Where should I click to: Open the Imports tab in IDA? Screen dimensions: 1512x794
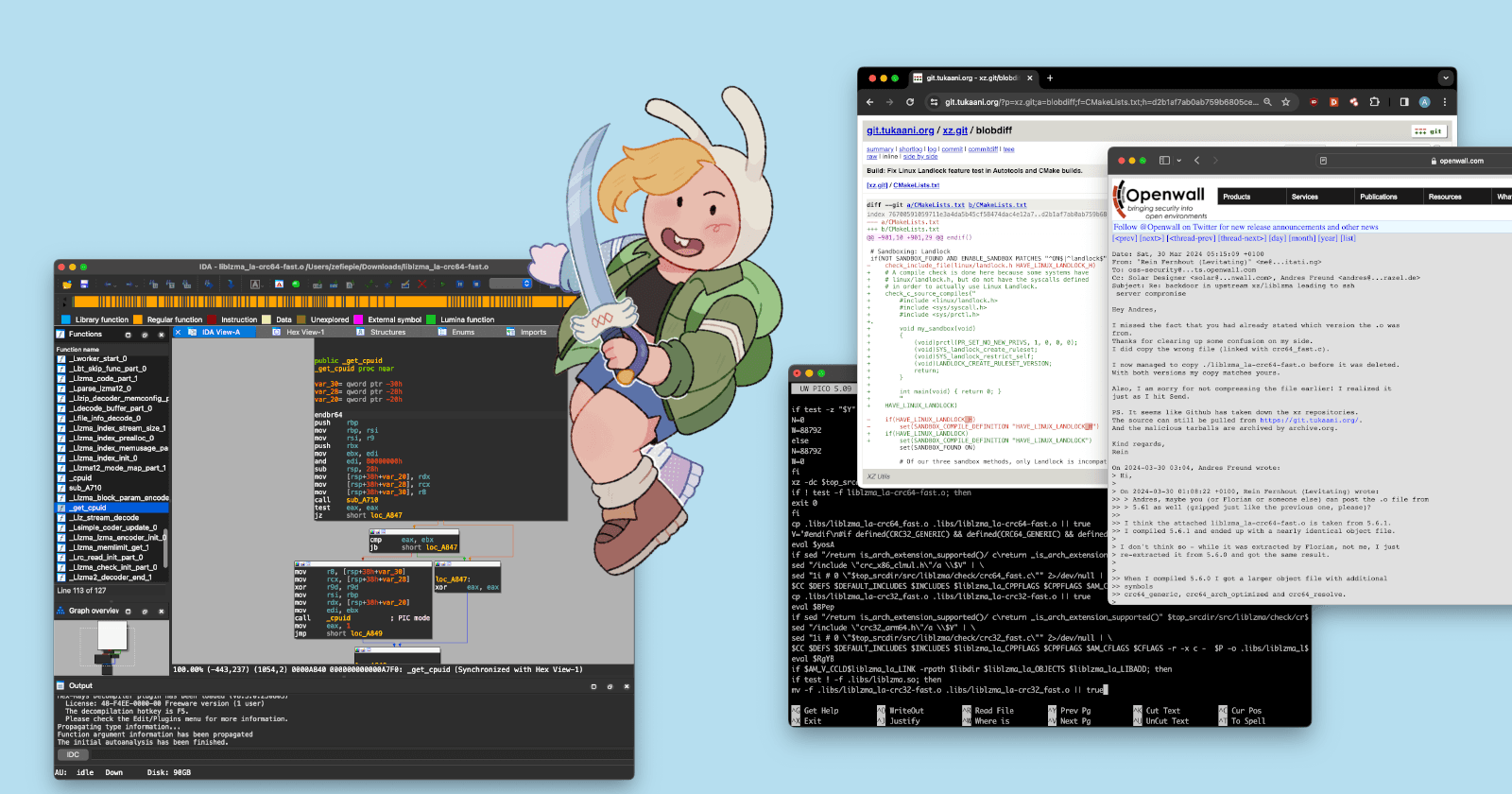(x=525, y=332)
